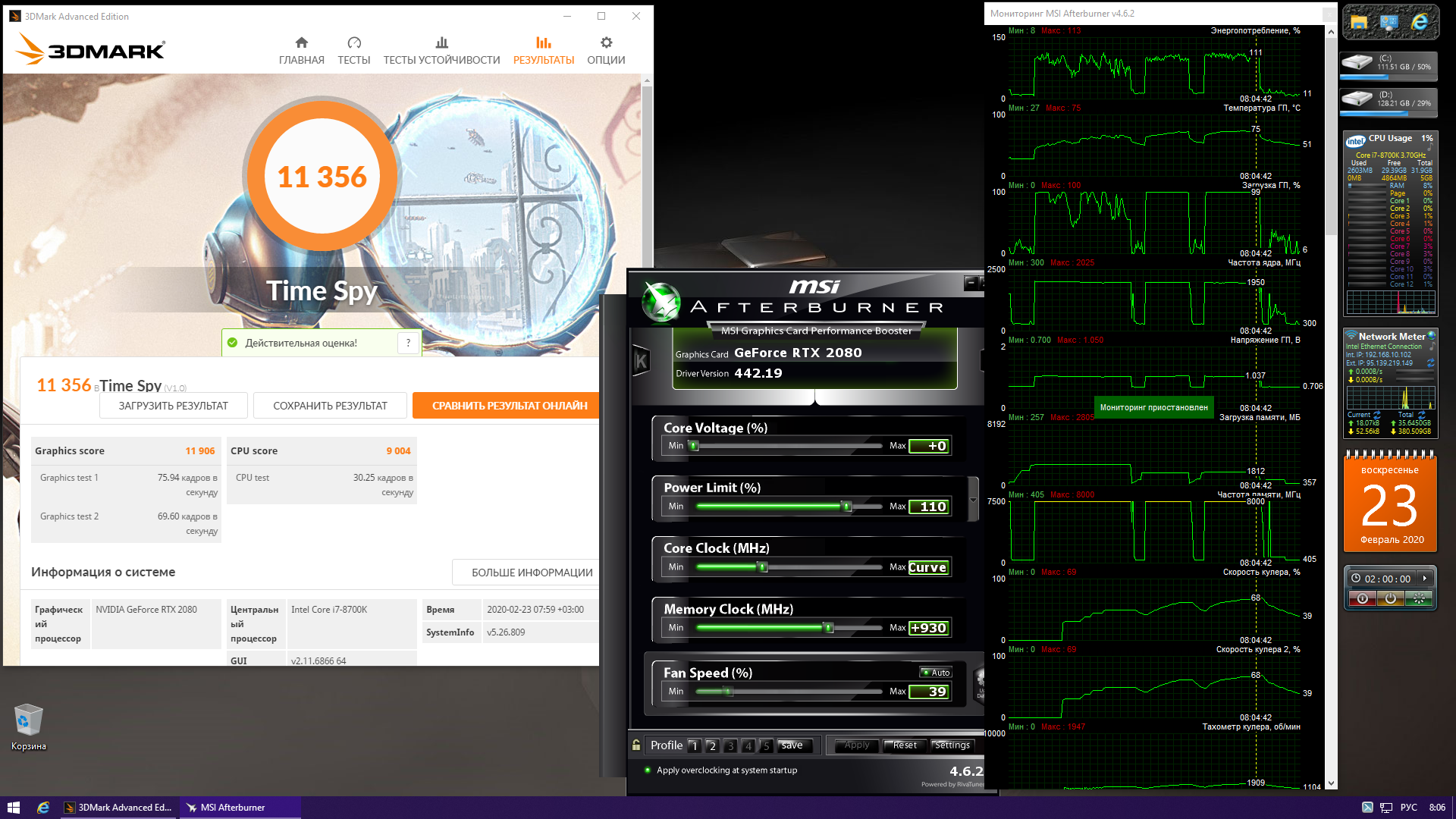Click the Afterburner Reset button
1456x819 pixels.
(904, 745)
